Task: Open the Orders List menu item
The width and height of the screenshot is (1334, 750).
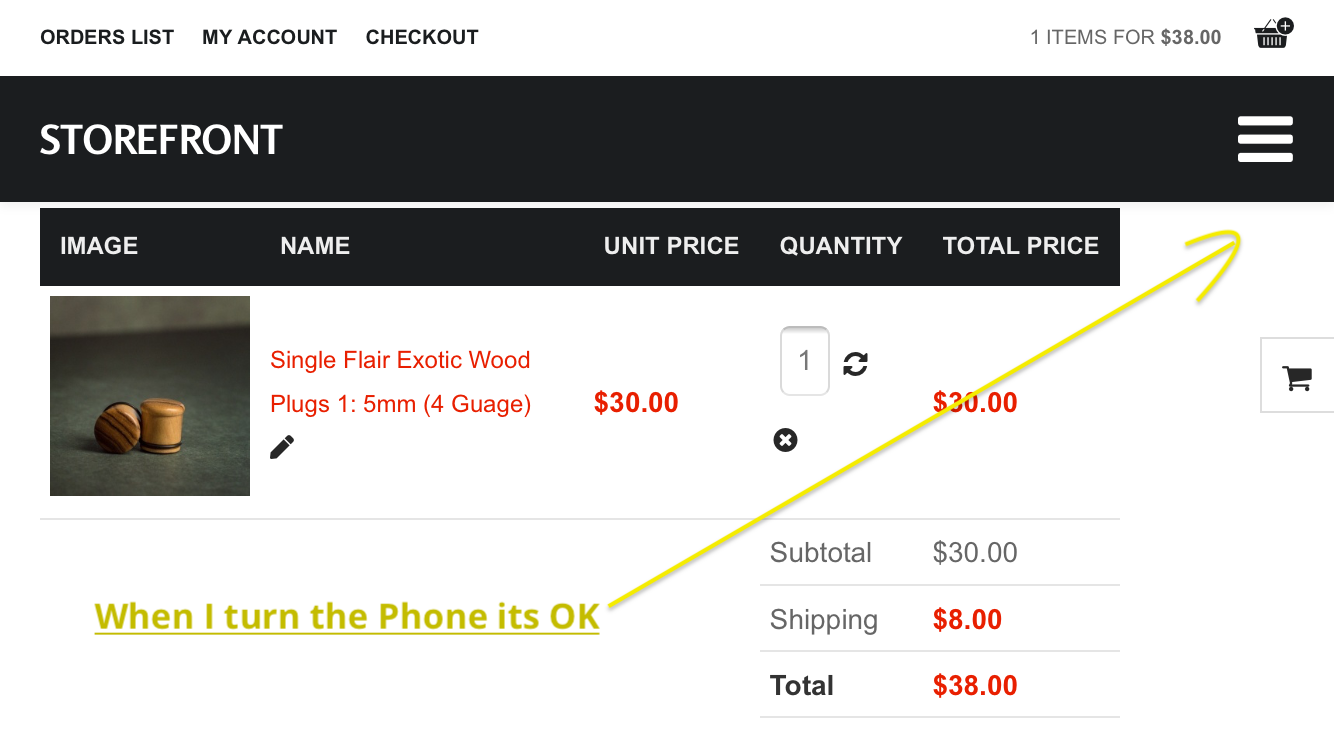Action: (x=107, y=38)
